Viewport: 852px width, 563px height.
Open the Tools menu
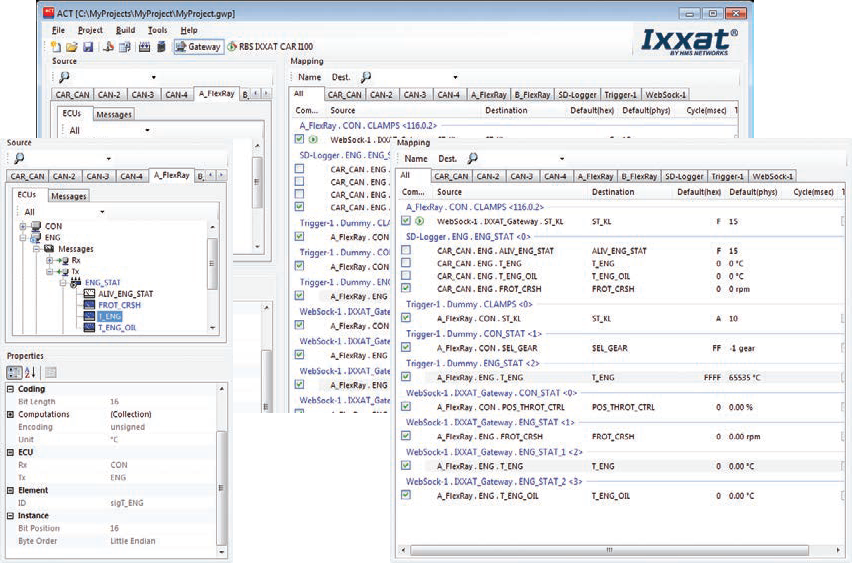pos(158,30)
